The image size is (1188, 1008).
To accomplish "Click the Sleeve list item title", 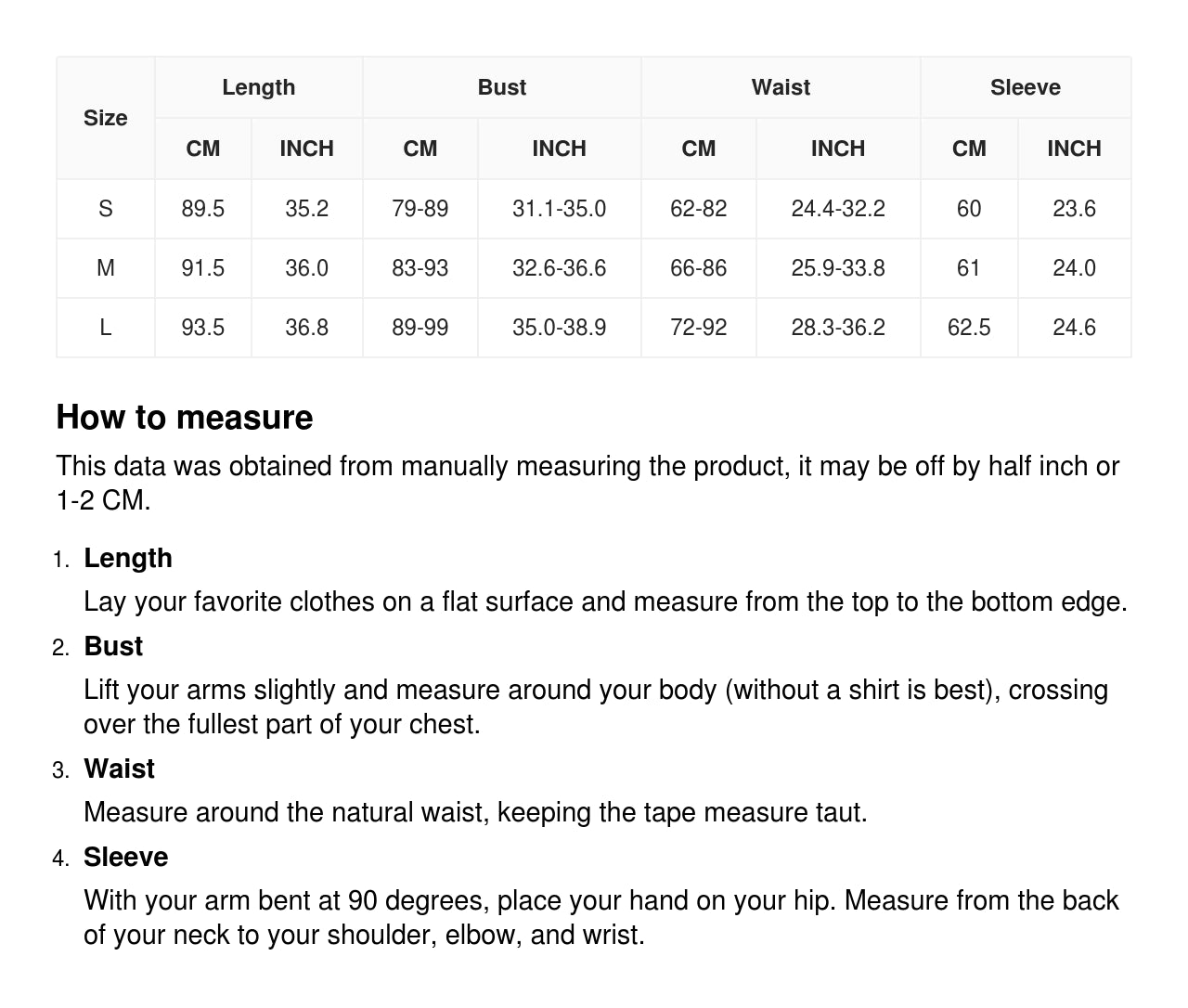I will click(x=125, y=857).
